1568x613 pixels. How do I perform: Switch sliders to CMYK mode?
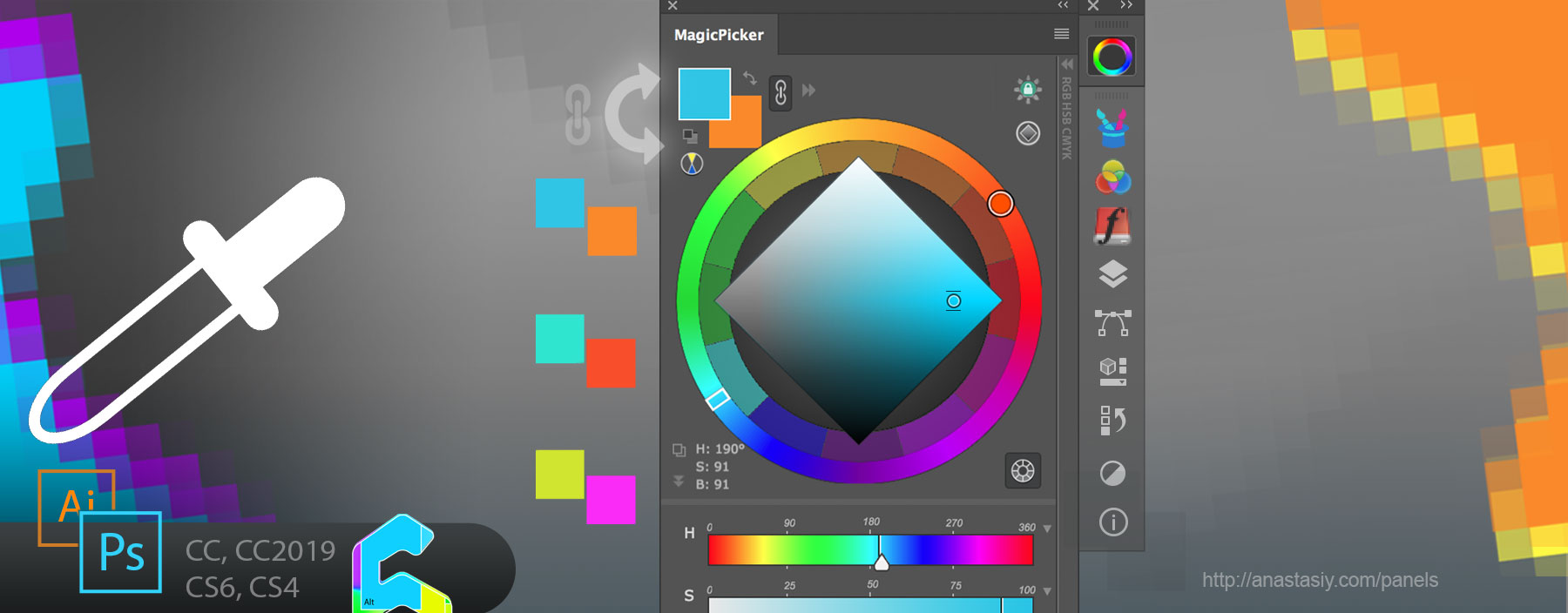tap(1066, 144)
